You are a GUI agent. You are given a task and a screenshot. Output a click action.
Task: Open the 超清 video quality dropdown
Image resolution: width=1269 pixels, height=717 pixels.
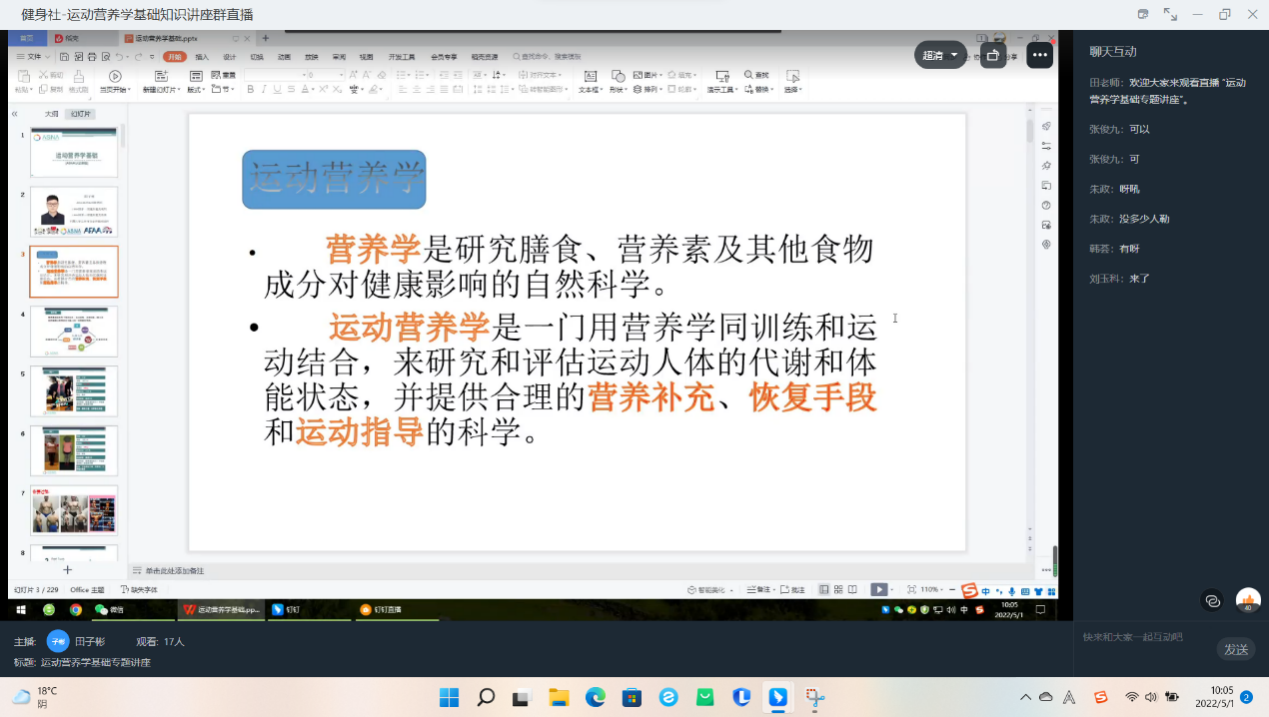coord(940,55)
